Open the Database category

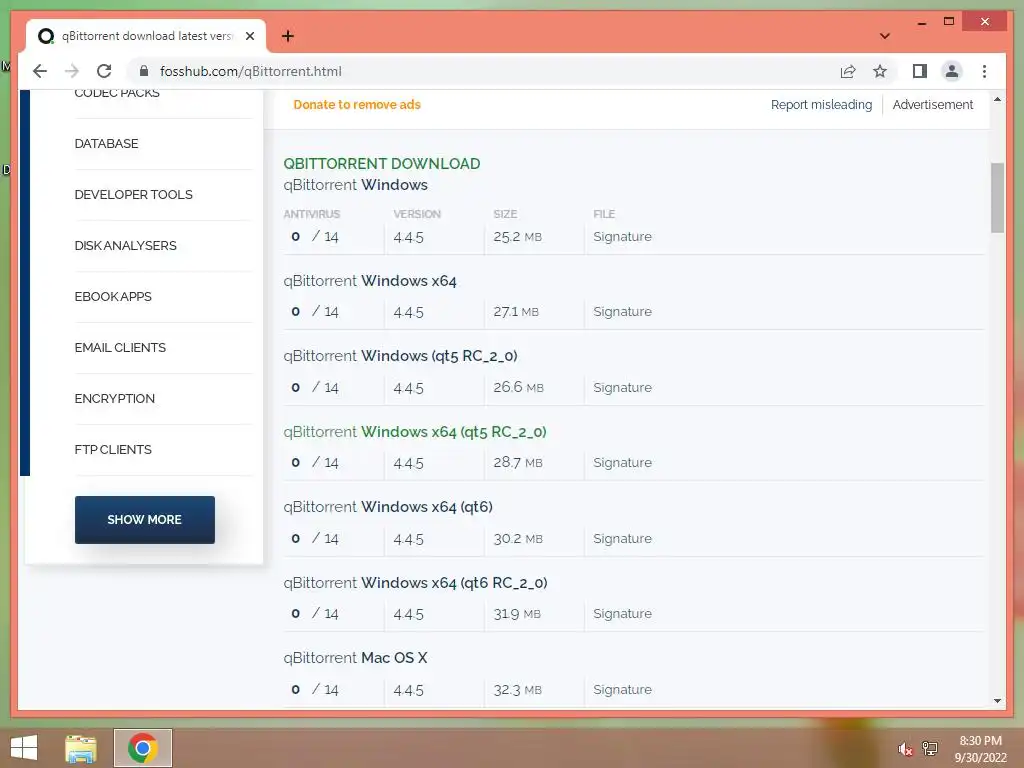coord(106,144)
